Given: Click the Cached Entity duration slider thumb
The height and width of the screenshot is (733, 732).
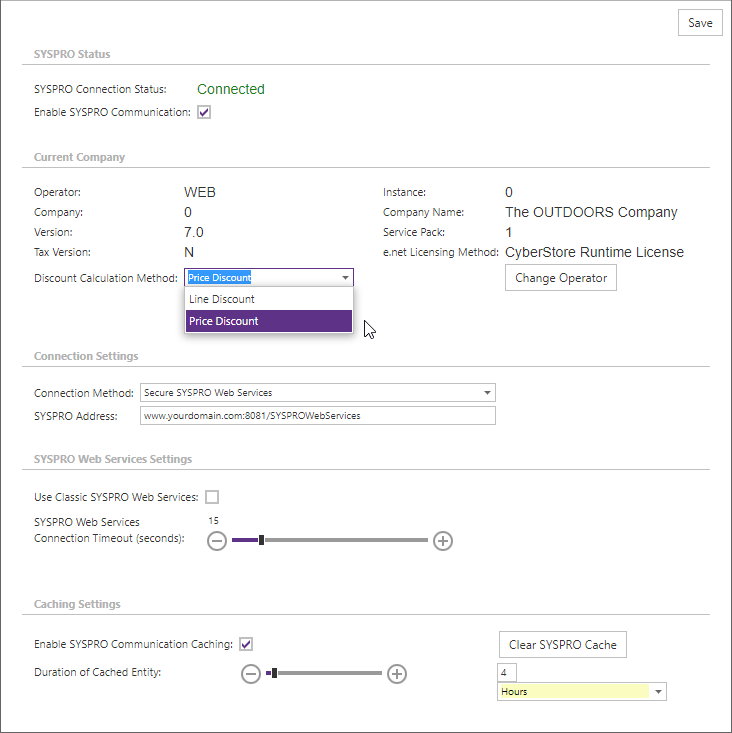Looking at the screenshot, I should 274,673.
